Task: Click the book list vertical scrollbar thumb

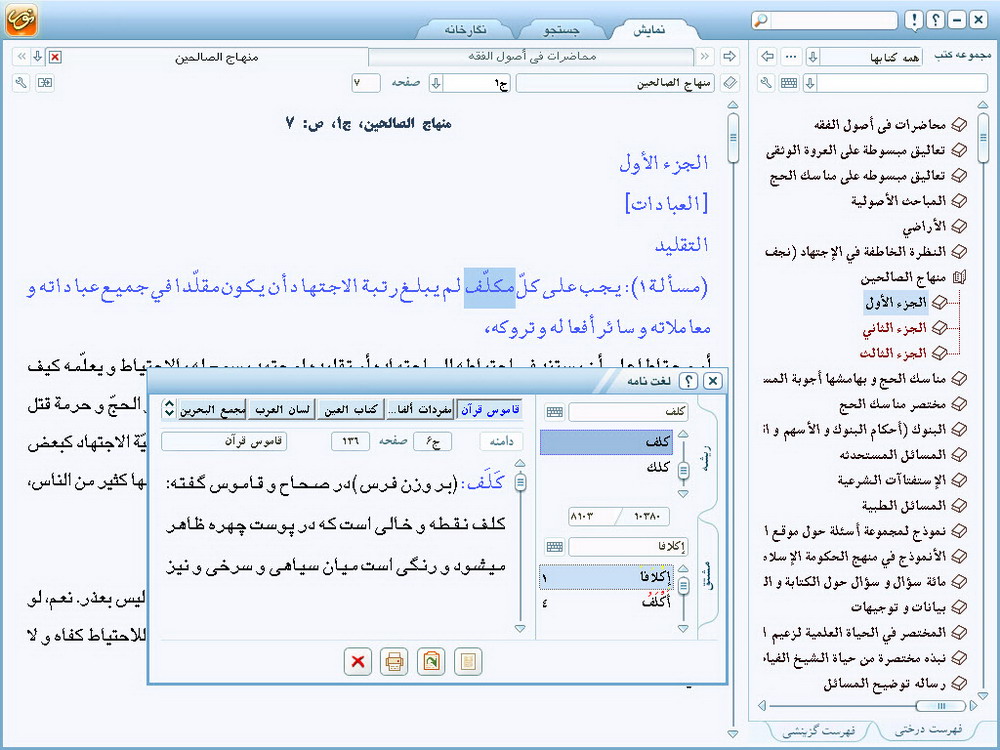Action: coord(983,137)
